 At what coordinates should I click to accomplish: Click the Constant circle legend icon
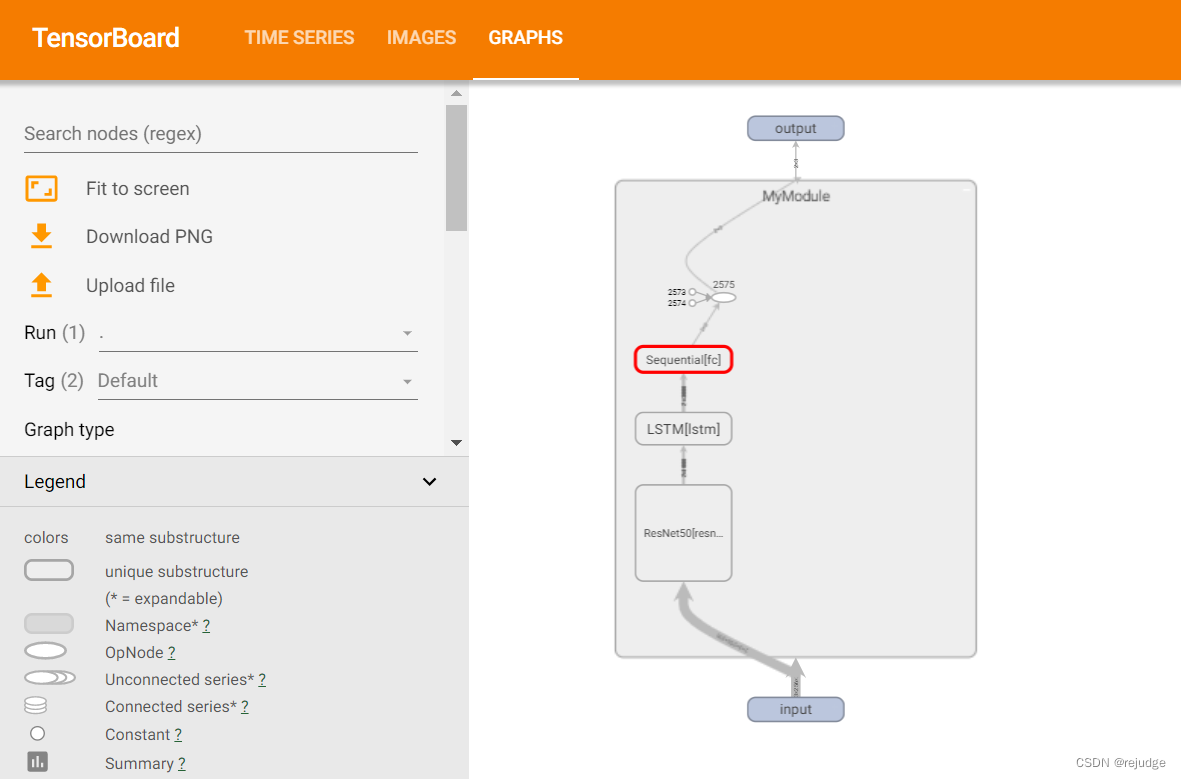coord(38,734)
